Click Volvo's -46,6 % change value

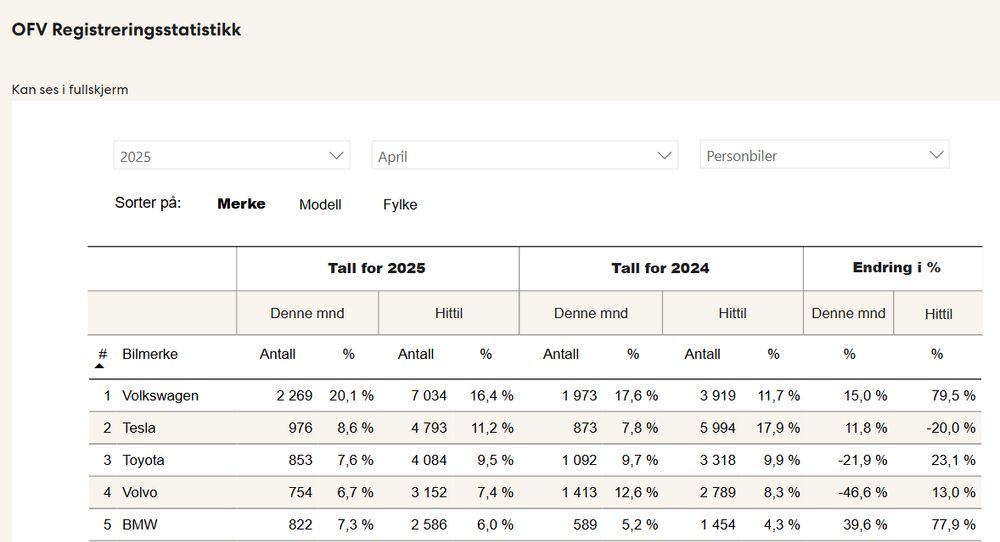862,492
